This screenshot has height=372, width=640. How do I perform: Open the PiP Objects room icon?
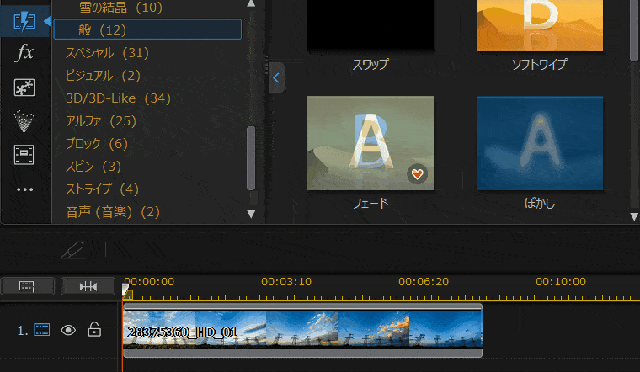tap(24, 87)
